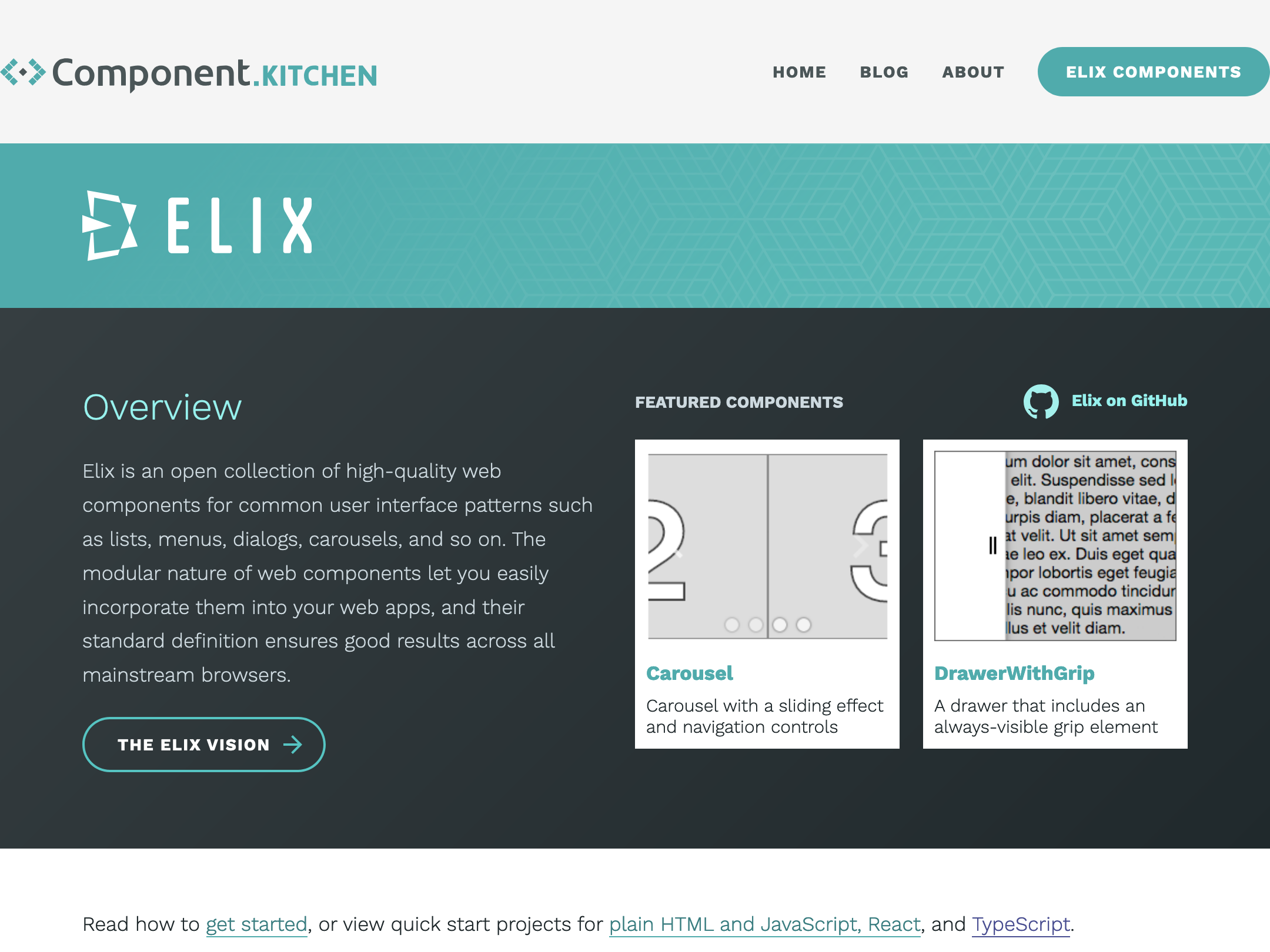Click the HOME menu item
Viewport: 1270px width, 952px height.
point(801,72)
